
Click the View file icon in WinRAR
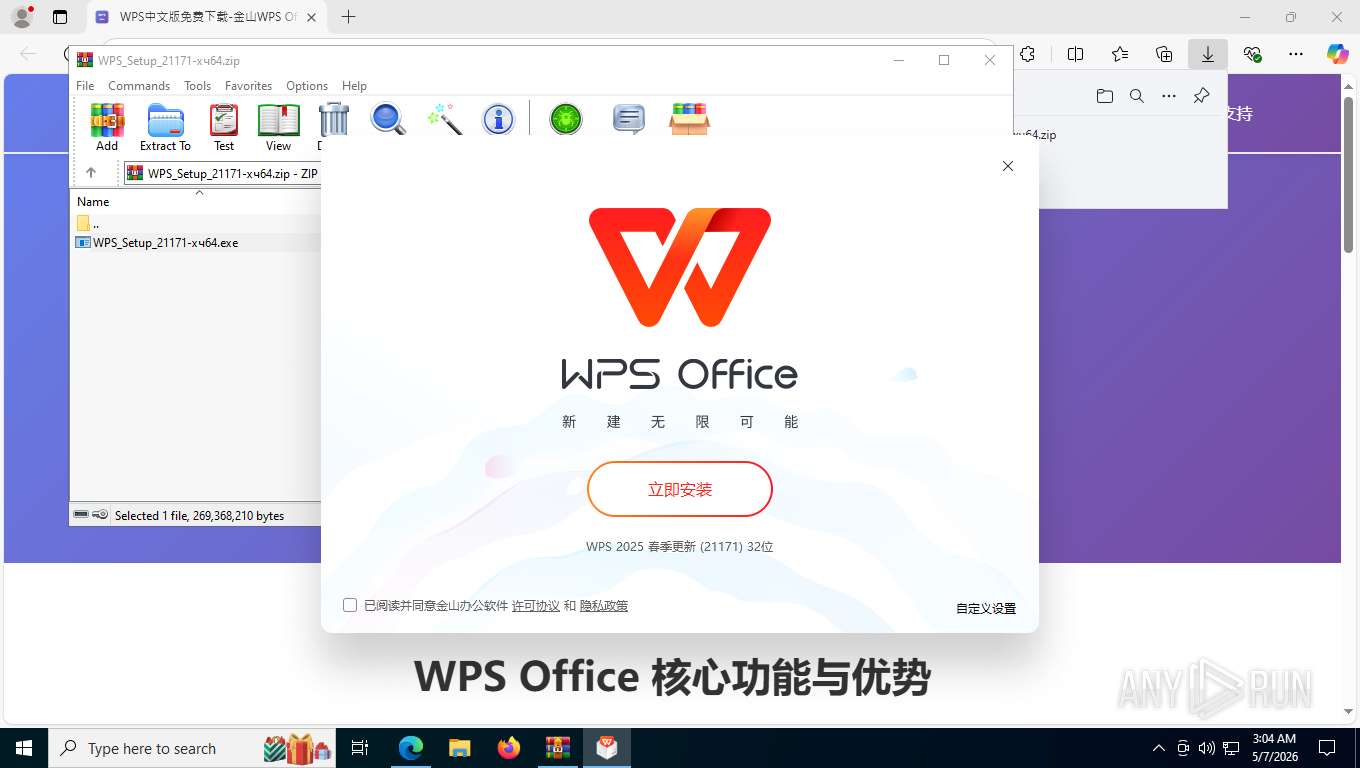point(278,127)
